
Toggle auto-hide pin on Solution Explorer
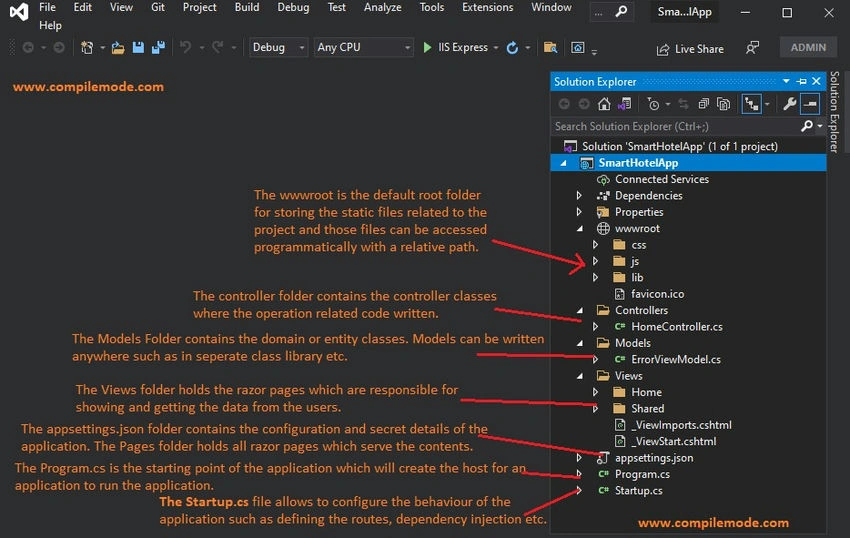click(x=801, y=81)
